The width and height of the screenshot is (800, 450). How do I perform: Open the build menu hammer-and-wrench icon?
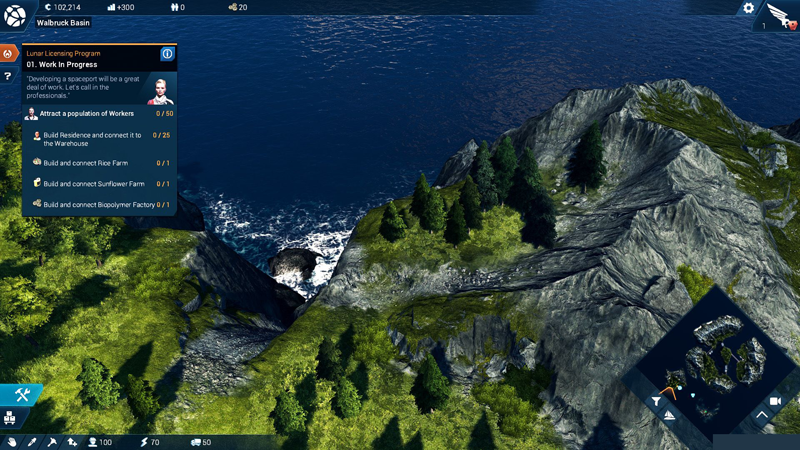20,395
